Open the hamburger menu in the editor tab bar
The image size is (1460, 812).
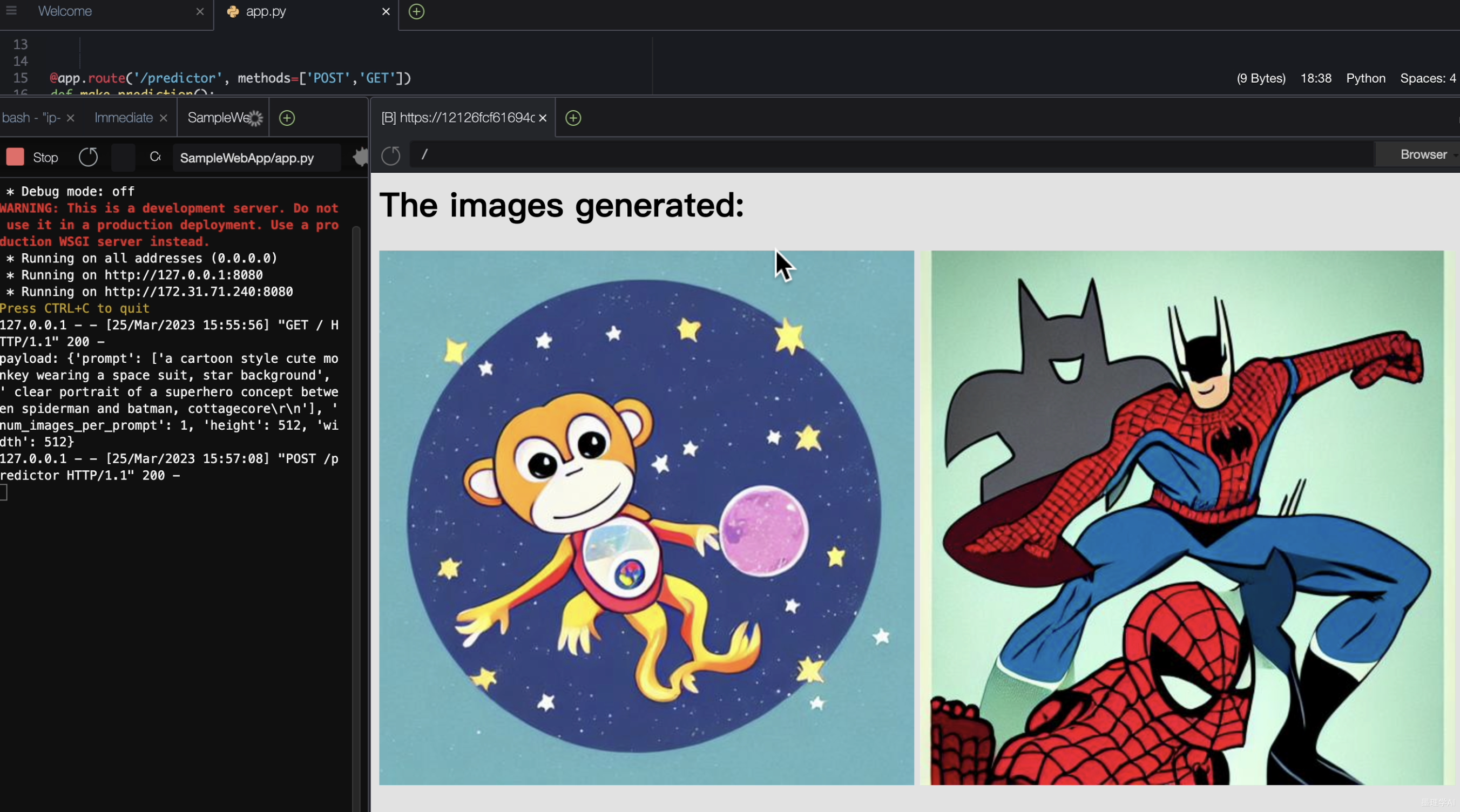(x=11, y=11)
